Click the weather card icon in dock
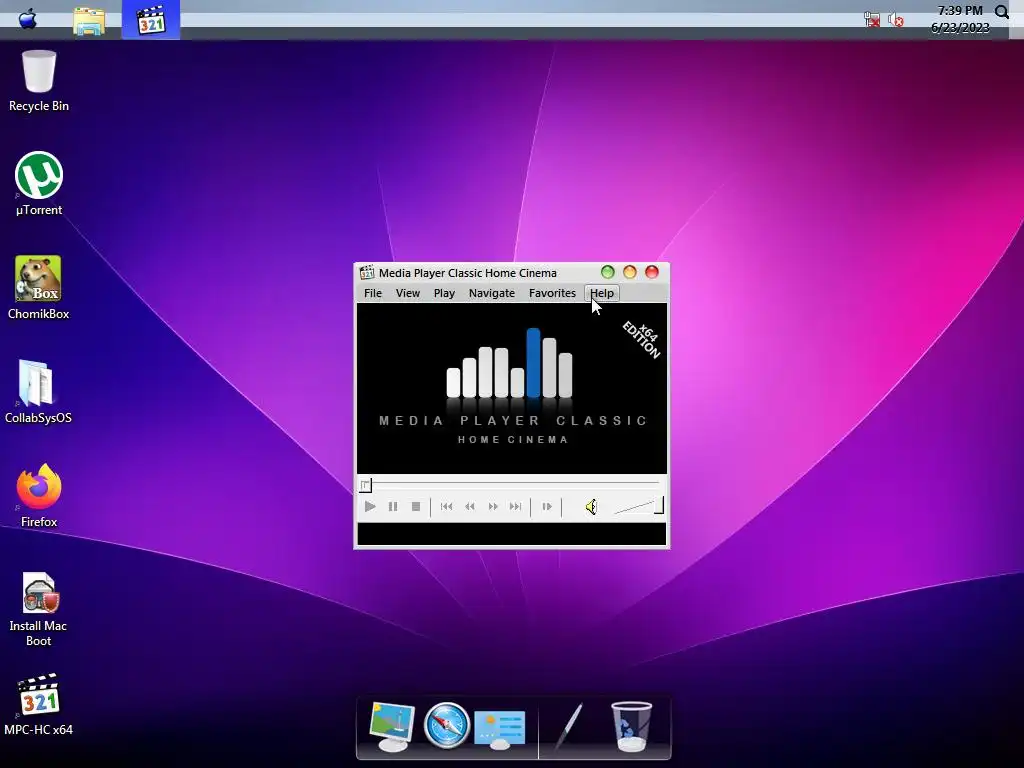The height and width of the screenshot is (768, 1024). [500, 729]
